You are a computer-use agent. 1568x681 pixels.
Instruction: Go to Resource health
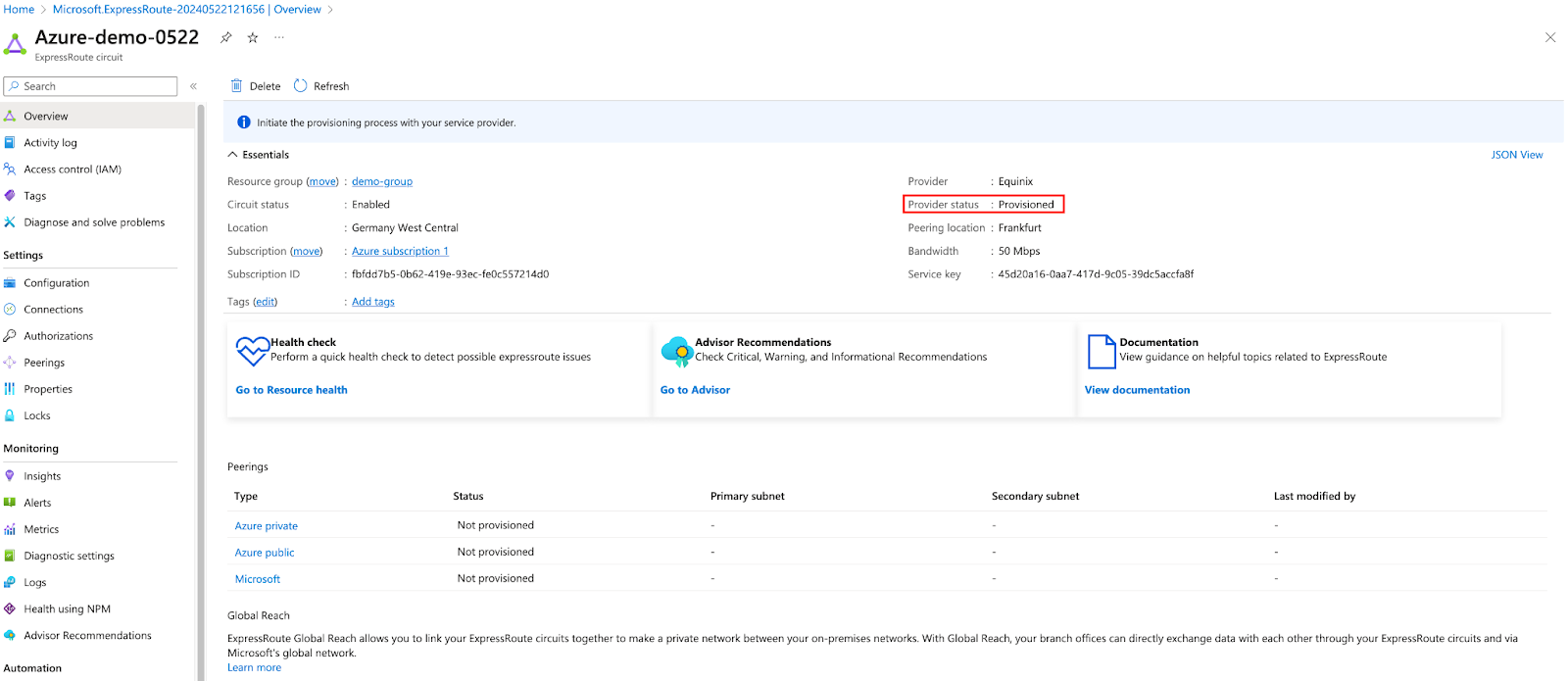coord(291,390)
